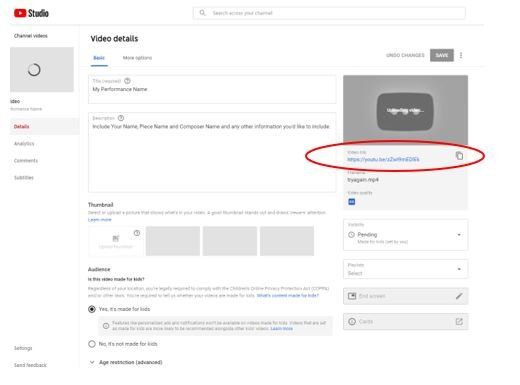
Task: Click the SD video quality badge
Action: tap(352, 202)
